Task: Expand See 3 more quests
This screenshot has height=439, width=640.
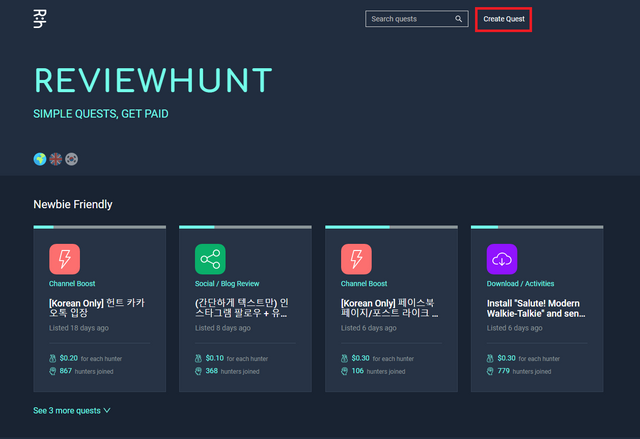Action: click(71, 410)
